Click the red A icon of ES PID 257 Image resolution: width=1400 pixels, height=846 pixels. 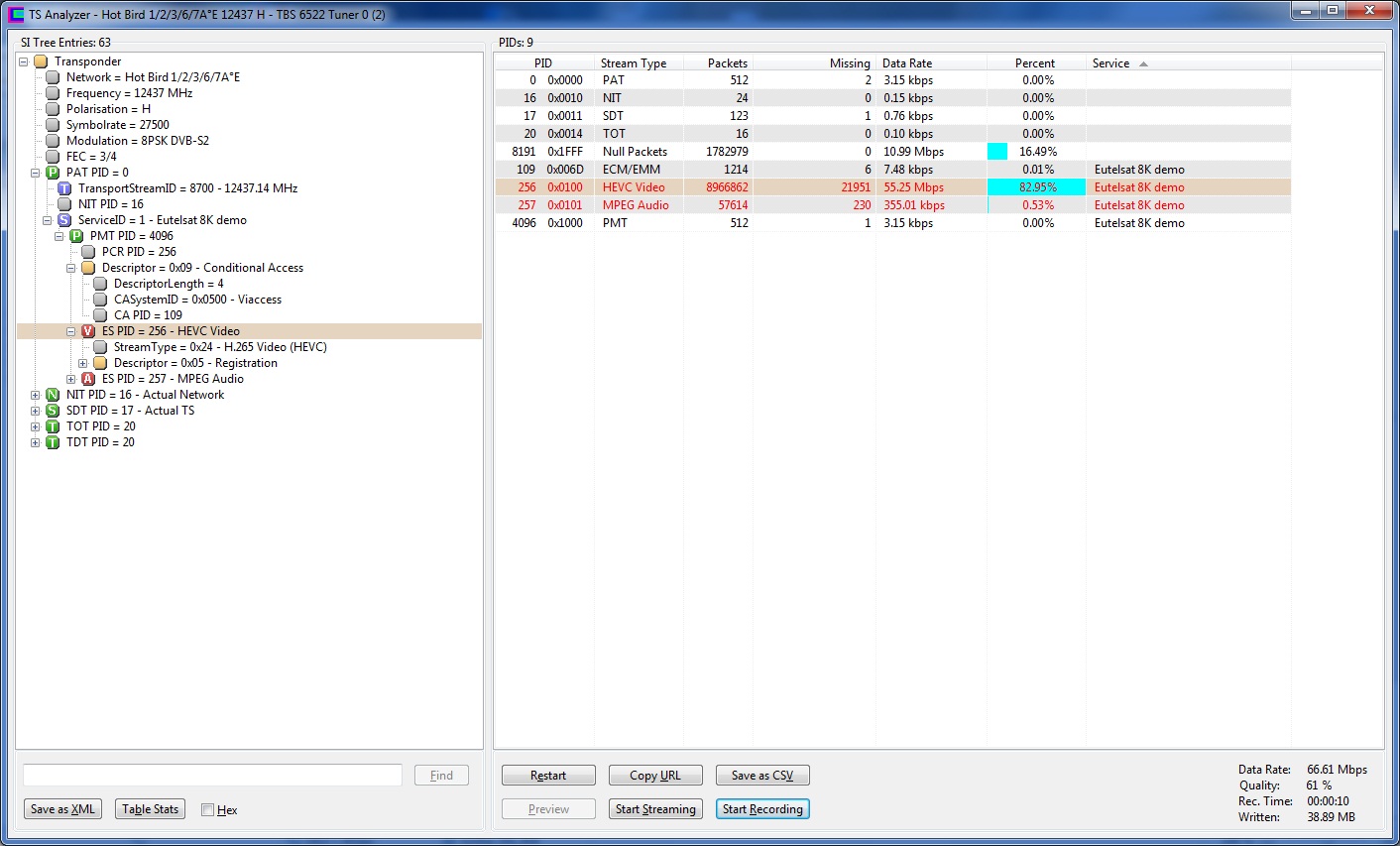coord(88,379)
